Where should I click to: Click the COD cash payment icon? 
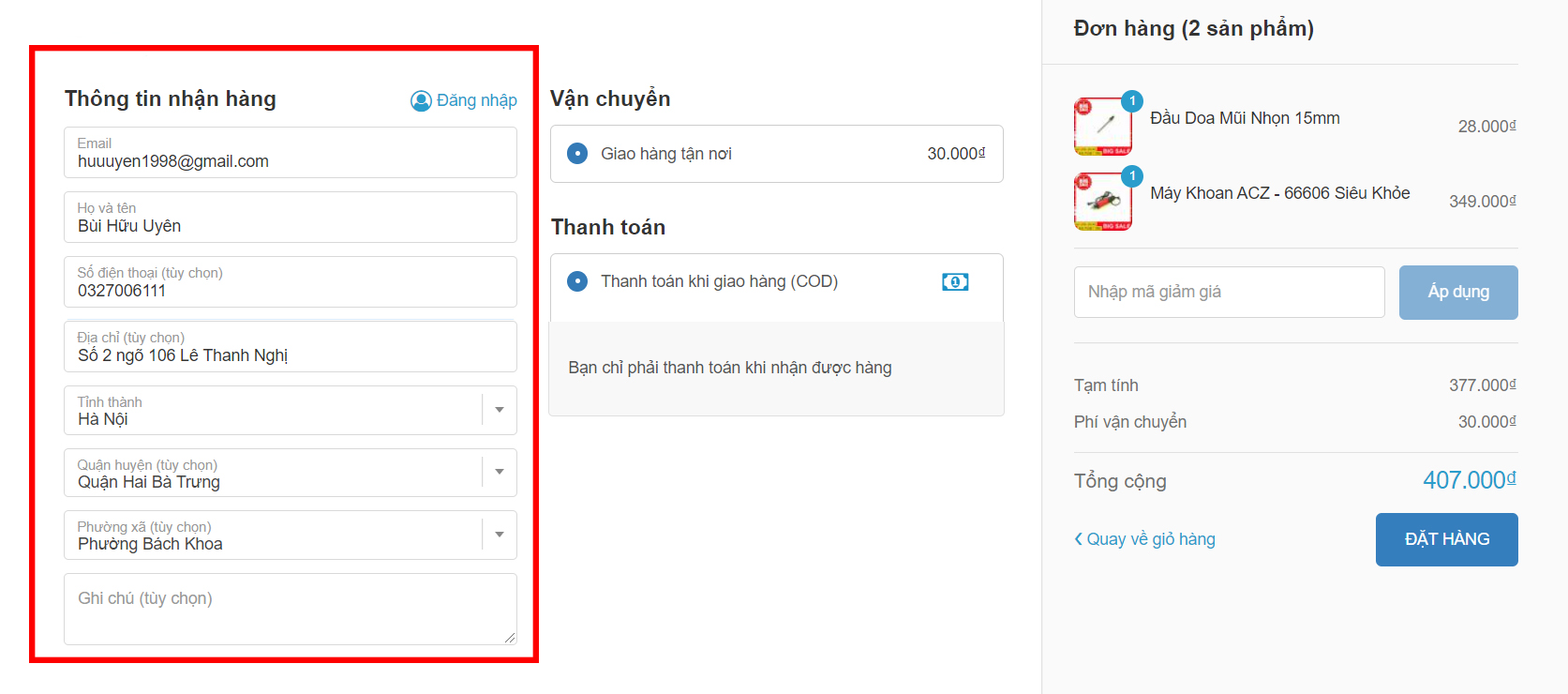point(955,281)
